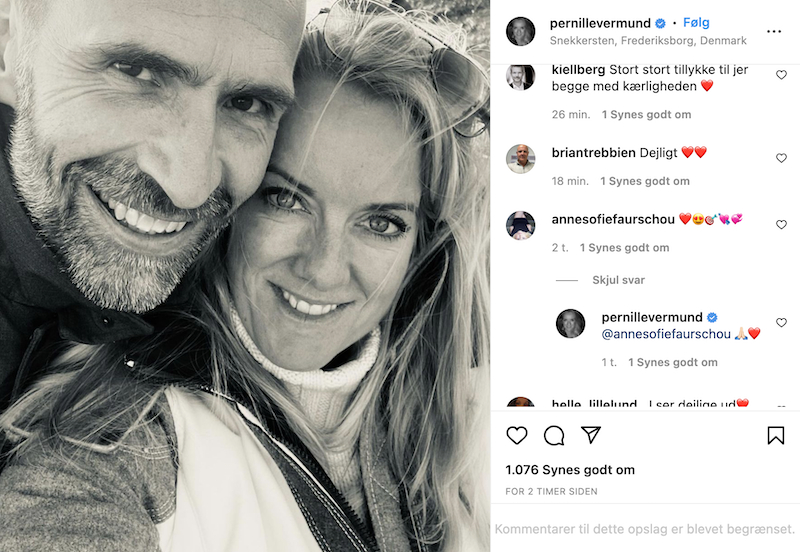Like briantrebbien's comment

(781, 158)
